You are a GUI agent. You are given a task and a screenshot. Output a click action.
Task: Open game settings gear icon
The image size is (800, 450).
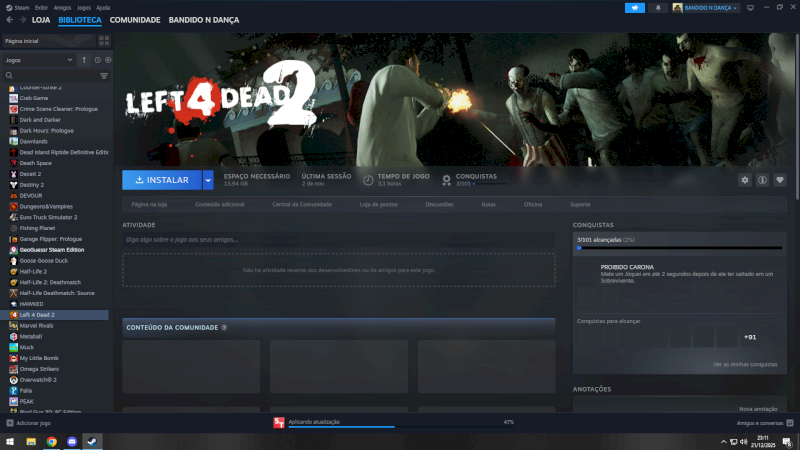[744, 180]
